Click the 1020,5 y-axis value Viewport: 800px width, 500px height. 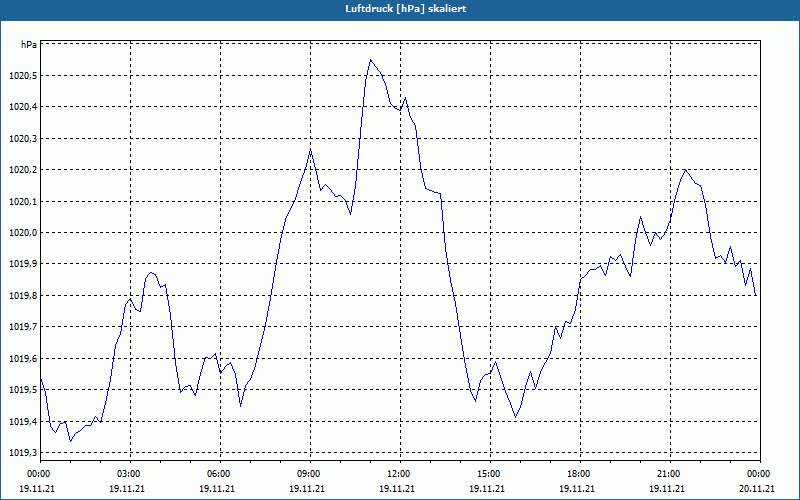(23, 76)
